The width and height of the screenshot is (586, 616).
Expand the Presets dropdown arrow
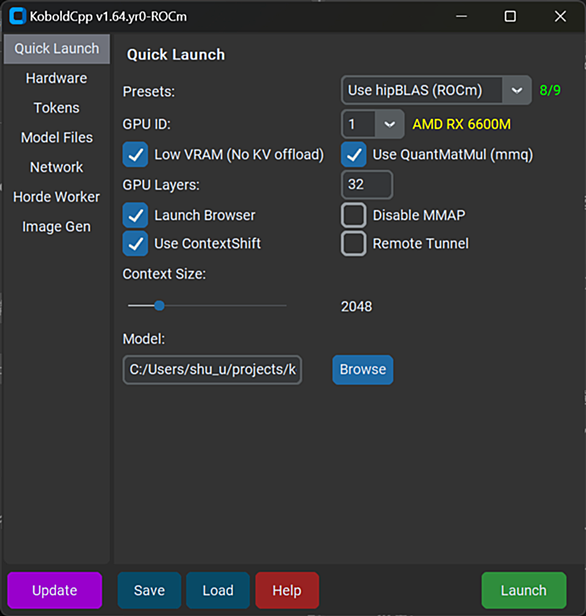[x=517, y=90]
